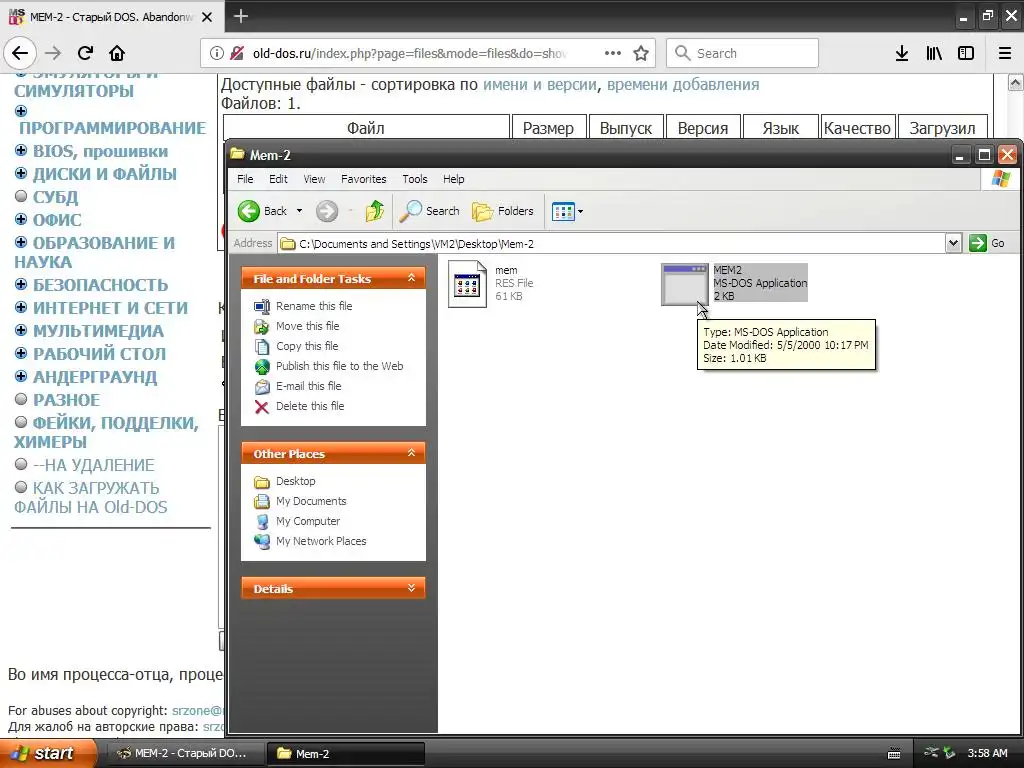Image resolution: width=1024 pixels, height=768 pixels.
Task: Toggle the browser sidebar icon
Action: [x=966, y=53]
